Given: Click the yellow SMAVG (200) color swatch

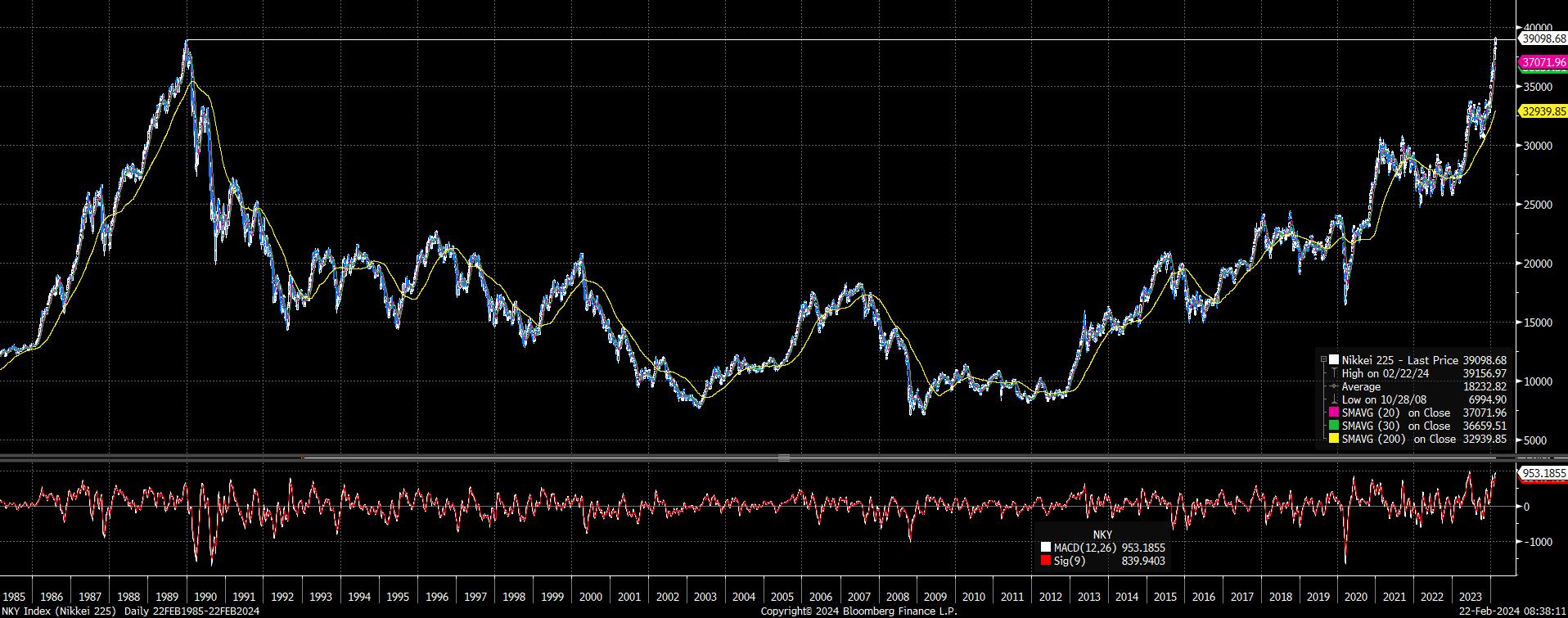Looking at the screenshot, I should pyautogui.click(x=1334, y=439).
